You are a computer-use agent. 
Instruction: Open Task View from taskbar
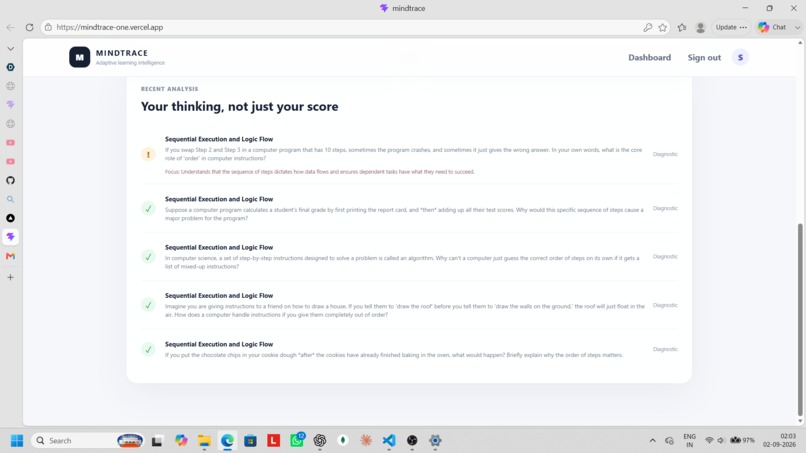tap(157, 441)
